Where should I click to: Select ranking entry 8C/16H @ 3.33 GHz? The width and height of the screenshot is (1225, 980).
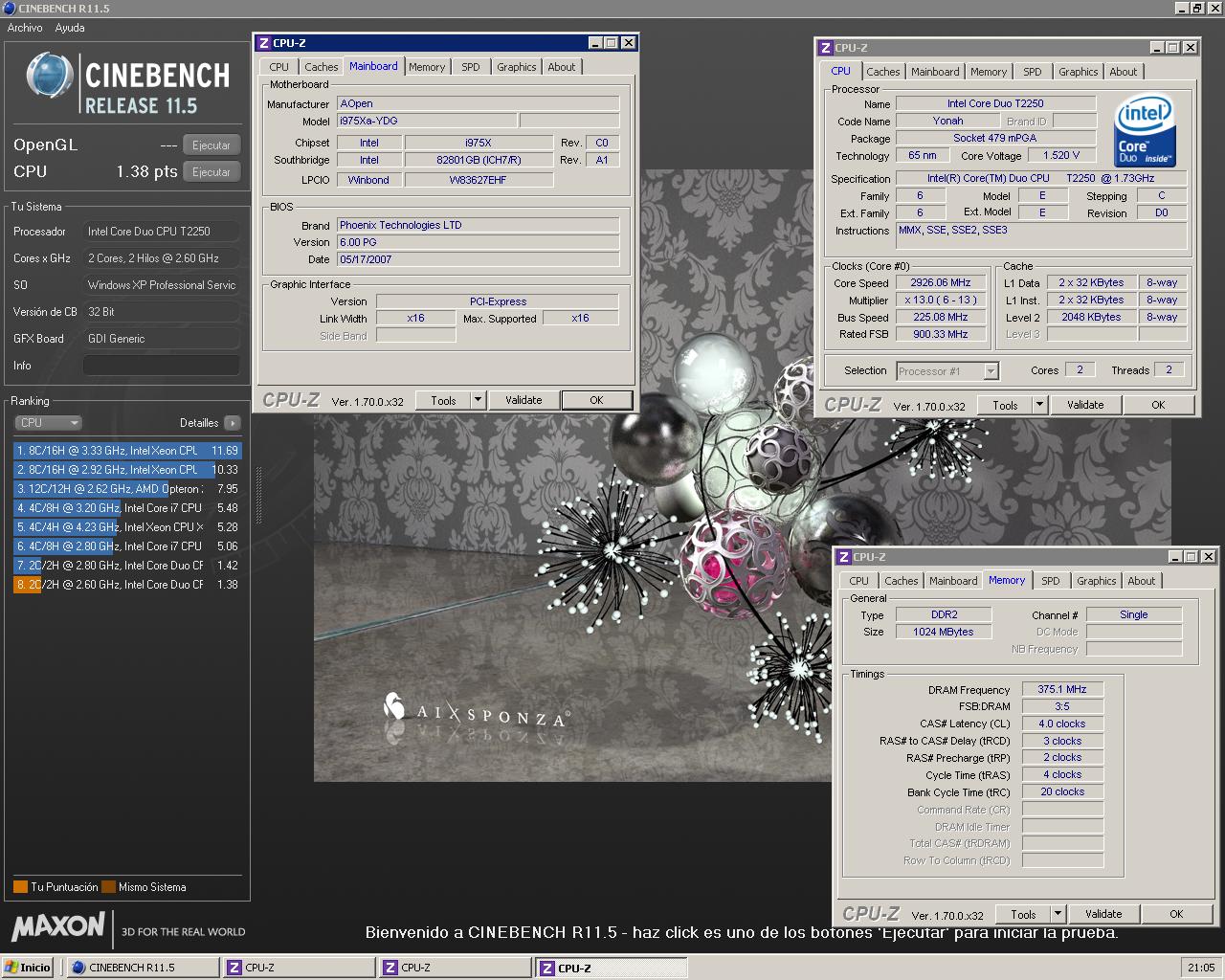(127, 451)
